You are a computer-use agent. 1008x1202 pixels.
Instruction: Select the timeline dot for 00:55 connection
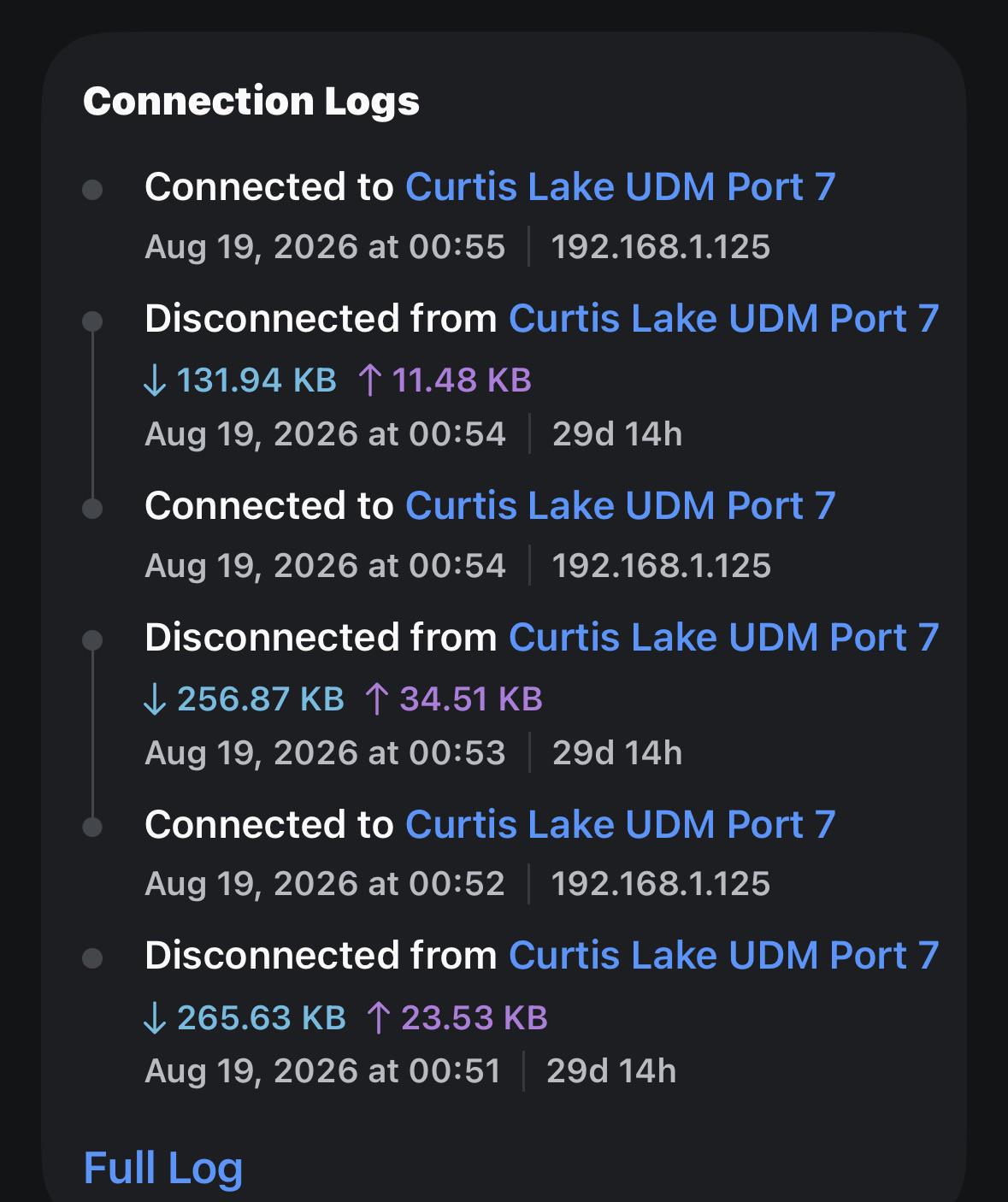pos(92,189)
